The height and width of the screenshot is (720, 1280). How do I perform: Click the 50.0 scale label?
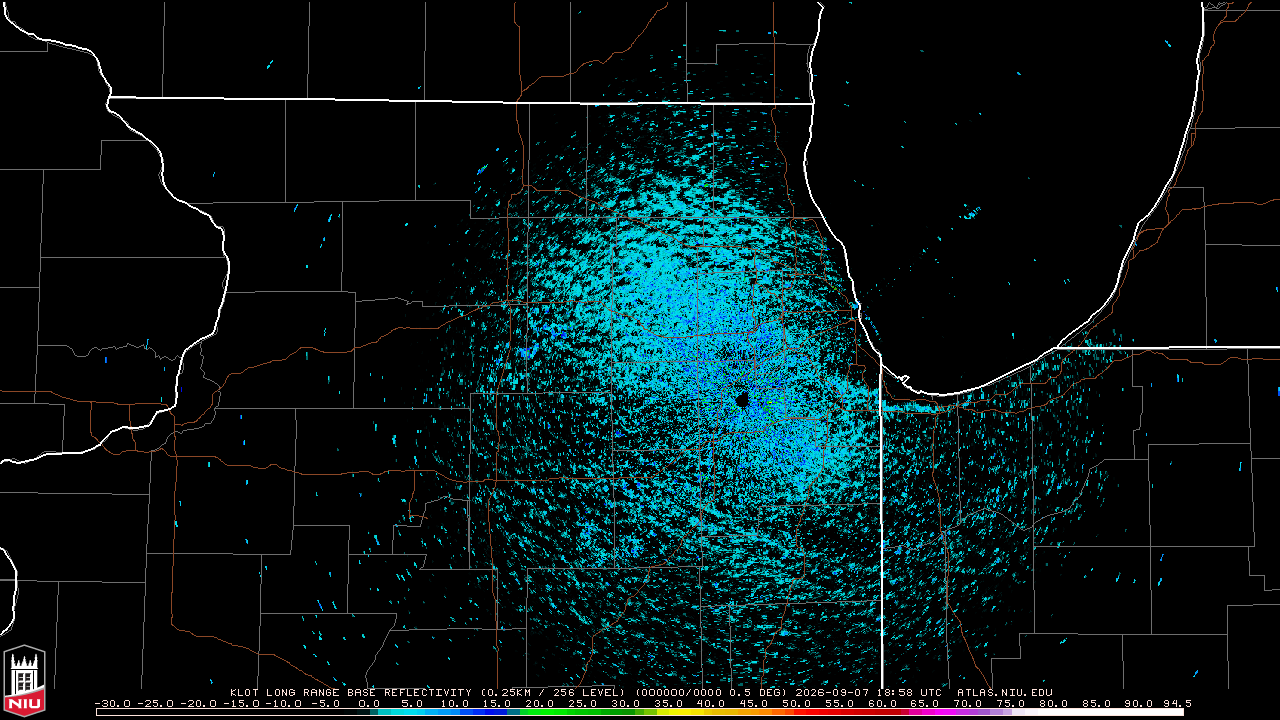797,703
